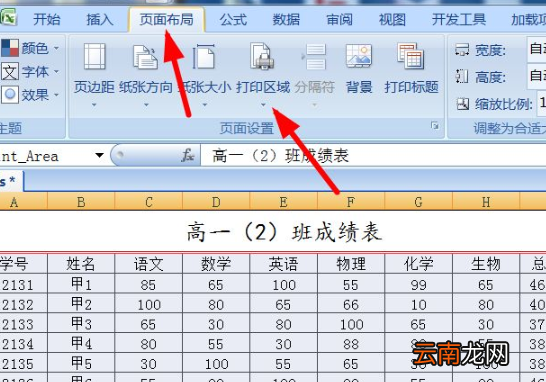The width and height of the screenshot is (546, 382).
Task: Click the Scale (缩放比例) icon
Action: tap(463, 104)
